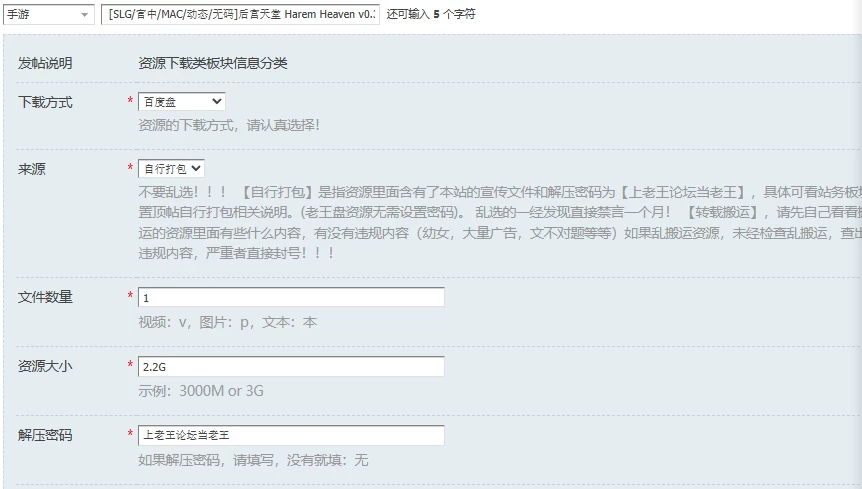This screenshot has height=489, width=862.
Task: Click the post title input field
Action: pos(240,14)
